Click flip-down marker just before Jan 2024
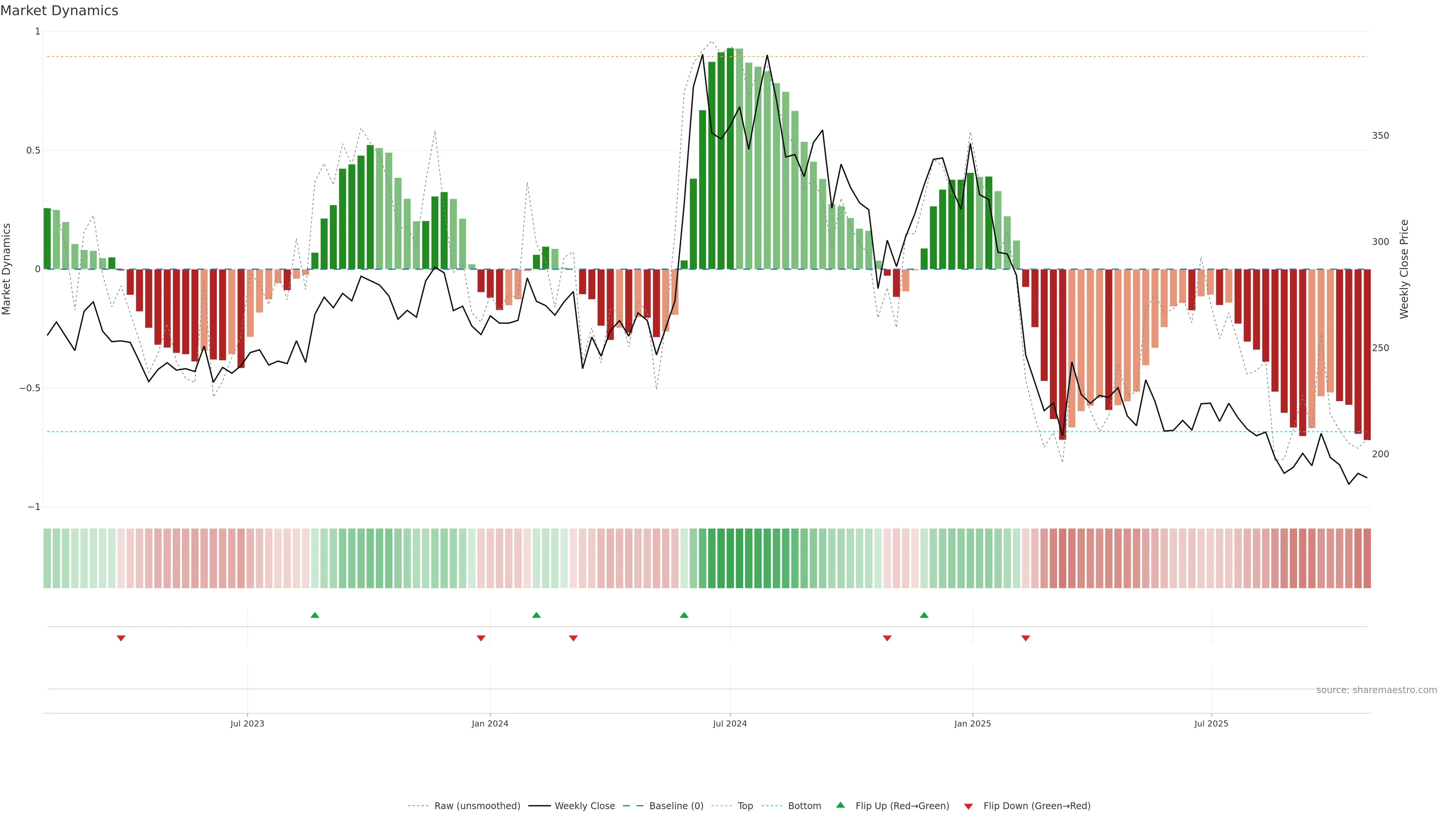The width and height of the screenshot is (1456, 819). pyautogui.click(x=481, y=638)
